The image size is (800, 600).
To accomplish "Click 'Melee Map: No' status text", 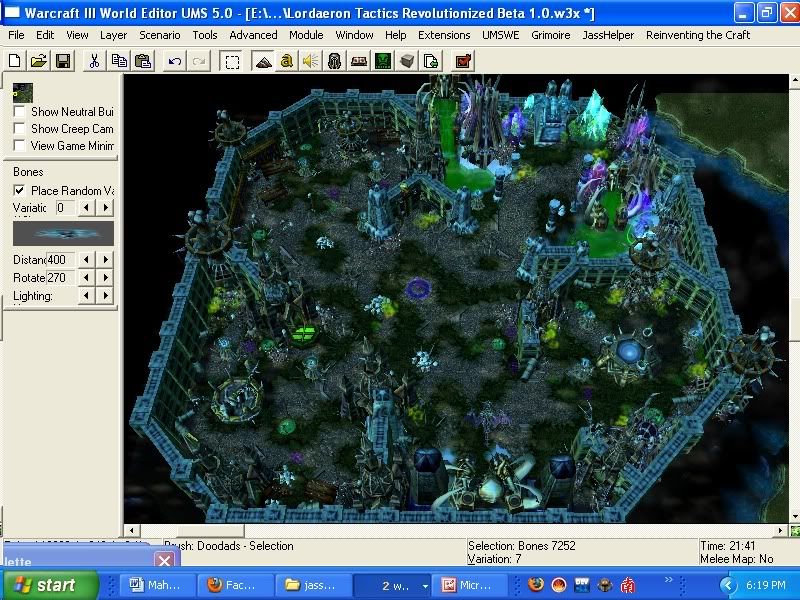I will tap(736, 559).
